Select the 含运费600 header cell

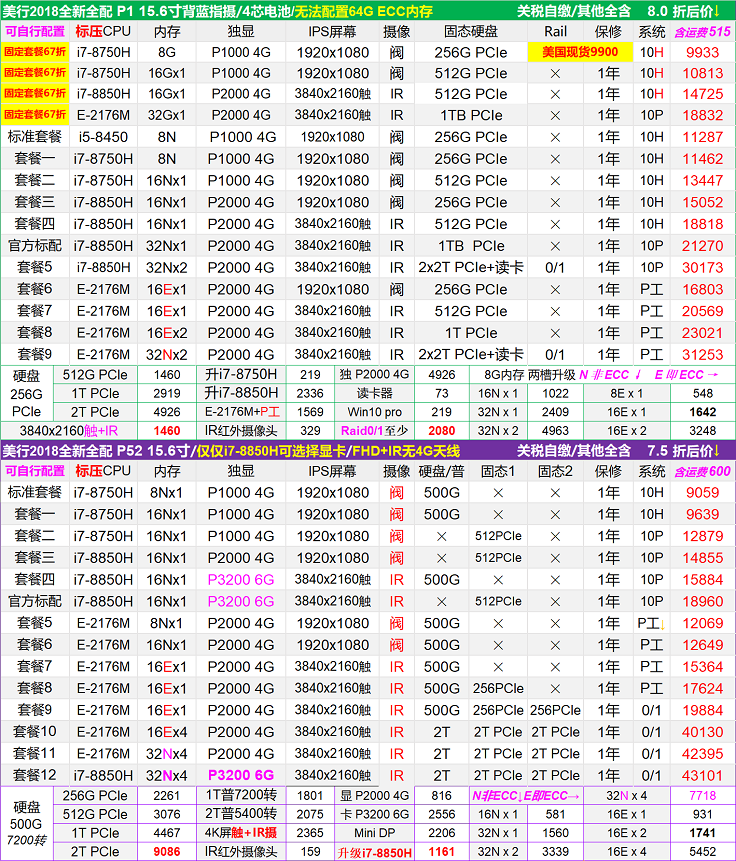[702, 471]
